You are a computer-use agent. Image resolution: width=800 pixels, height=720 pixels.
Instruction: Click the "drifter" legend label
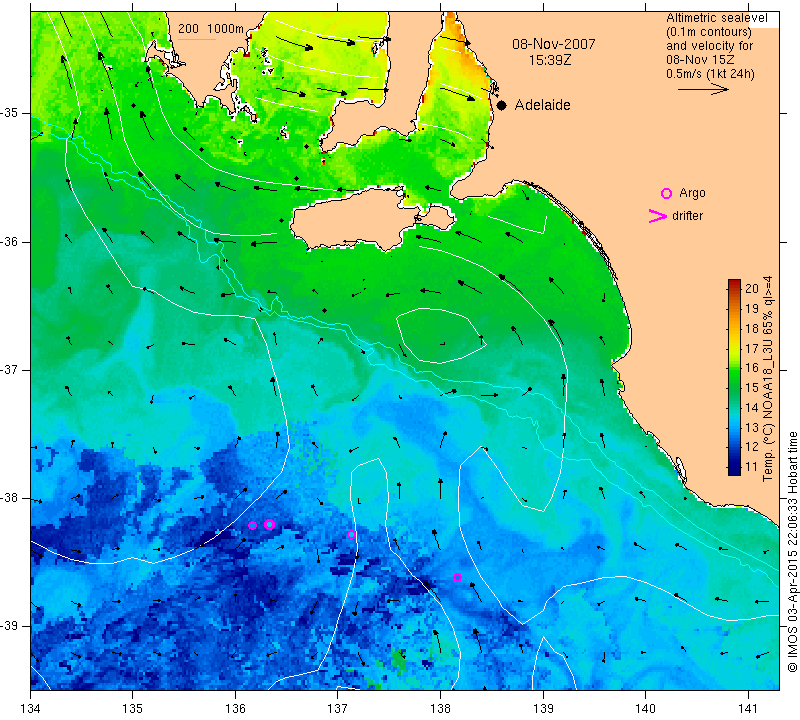click(x=687, y=216)
